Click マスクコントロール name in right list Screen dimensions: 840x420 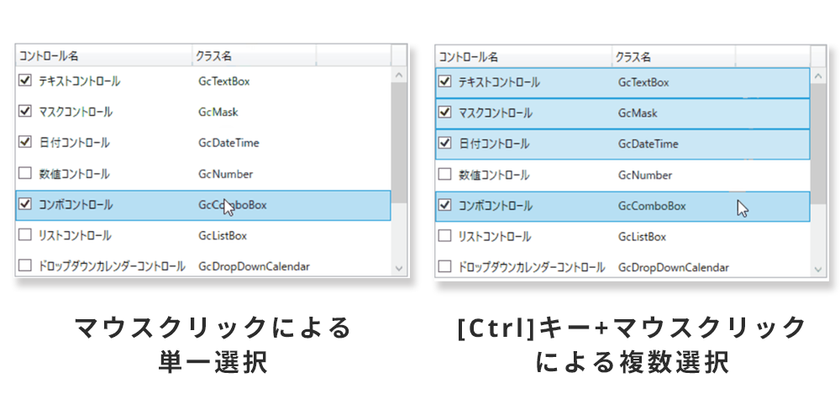pos(496,113)
